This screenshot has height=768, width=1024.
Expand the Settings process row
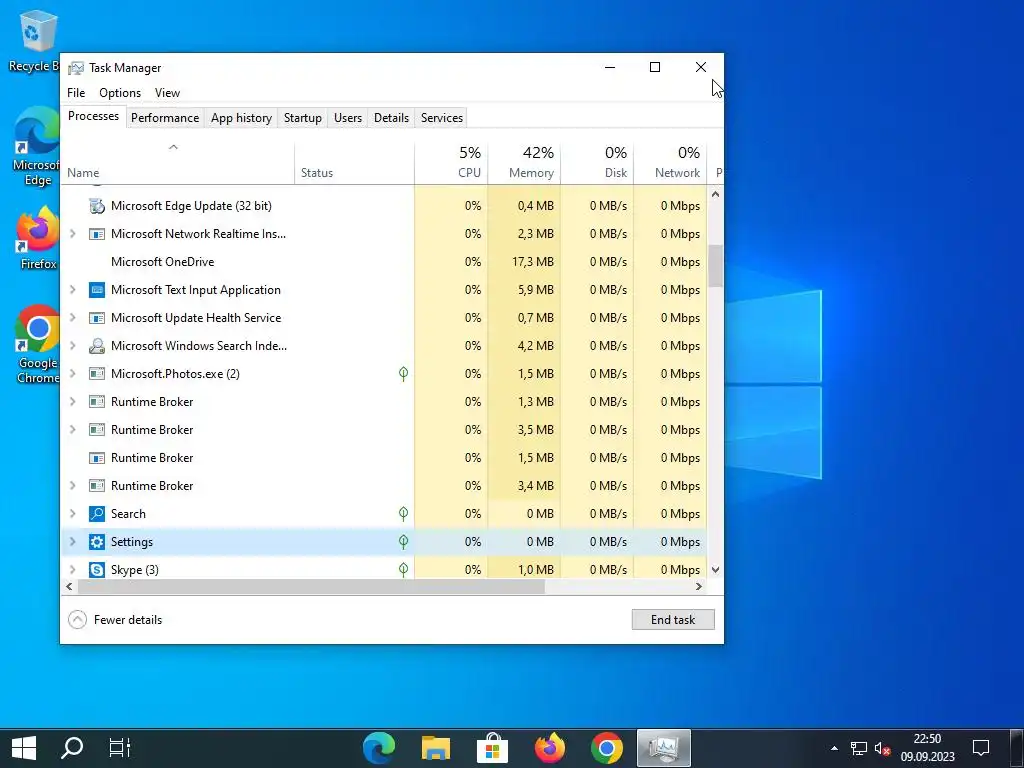(x=72, y=542)
